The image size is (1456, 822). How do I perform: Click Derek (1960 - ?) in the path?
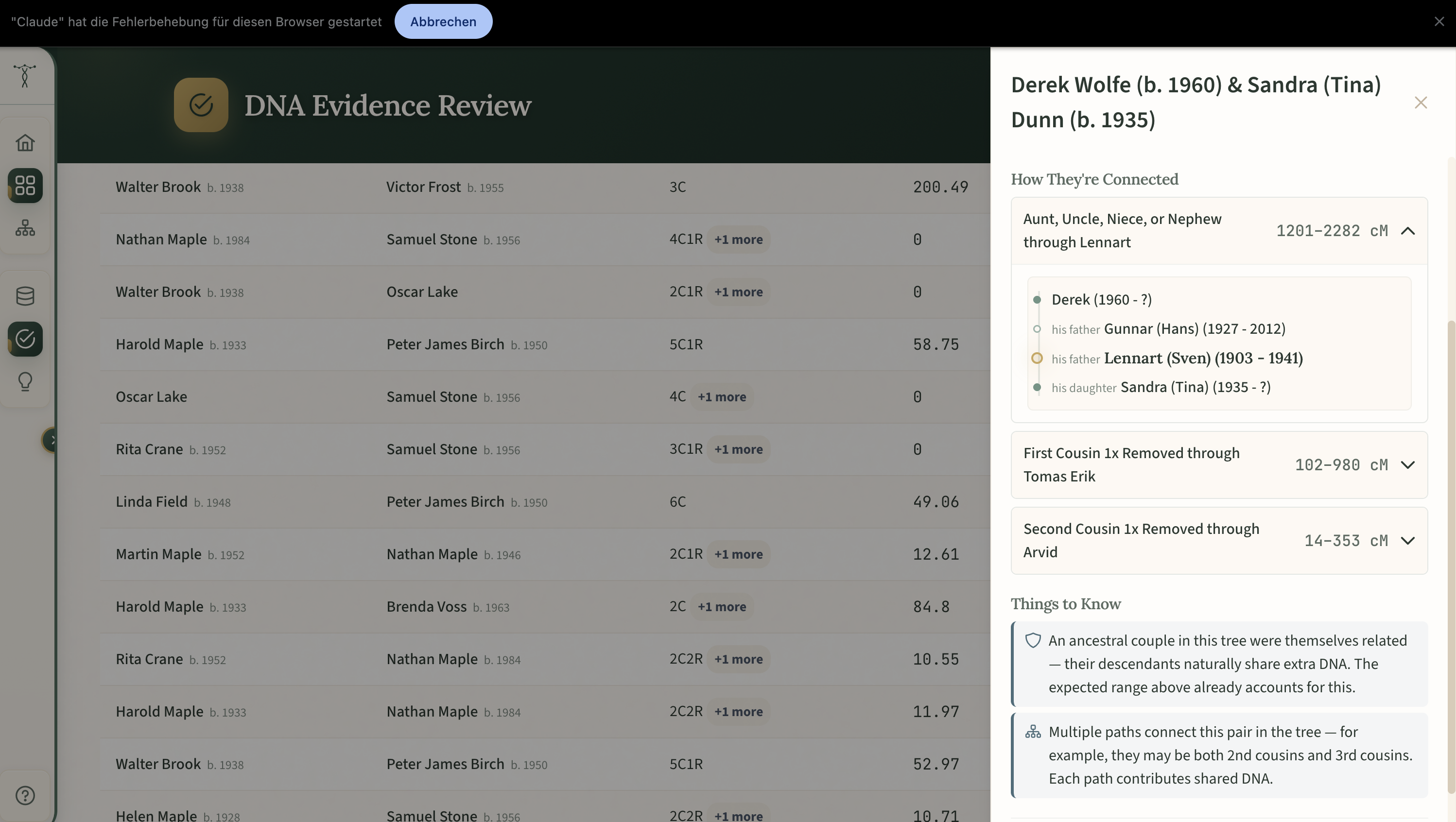pyautogui.click(x=1101, y=299)
